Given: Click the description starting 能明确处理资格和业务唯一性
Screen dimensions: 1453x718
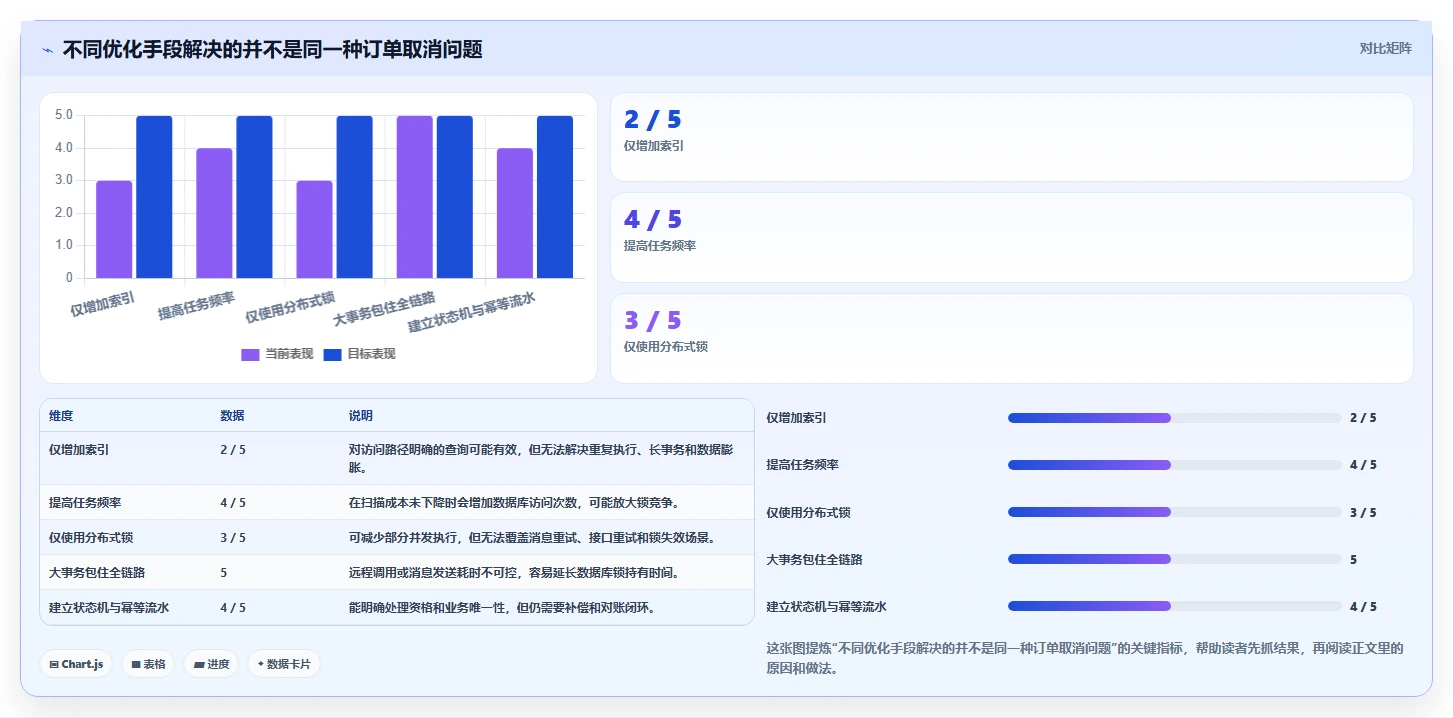Looking at the screenshot, I should pos(502,607).
